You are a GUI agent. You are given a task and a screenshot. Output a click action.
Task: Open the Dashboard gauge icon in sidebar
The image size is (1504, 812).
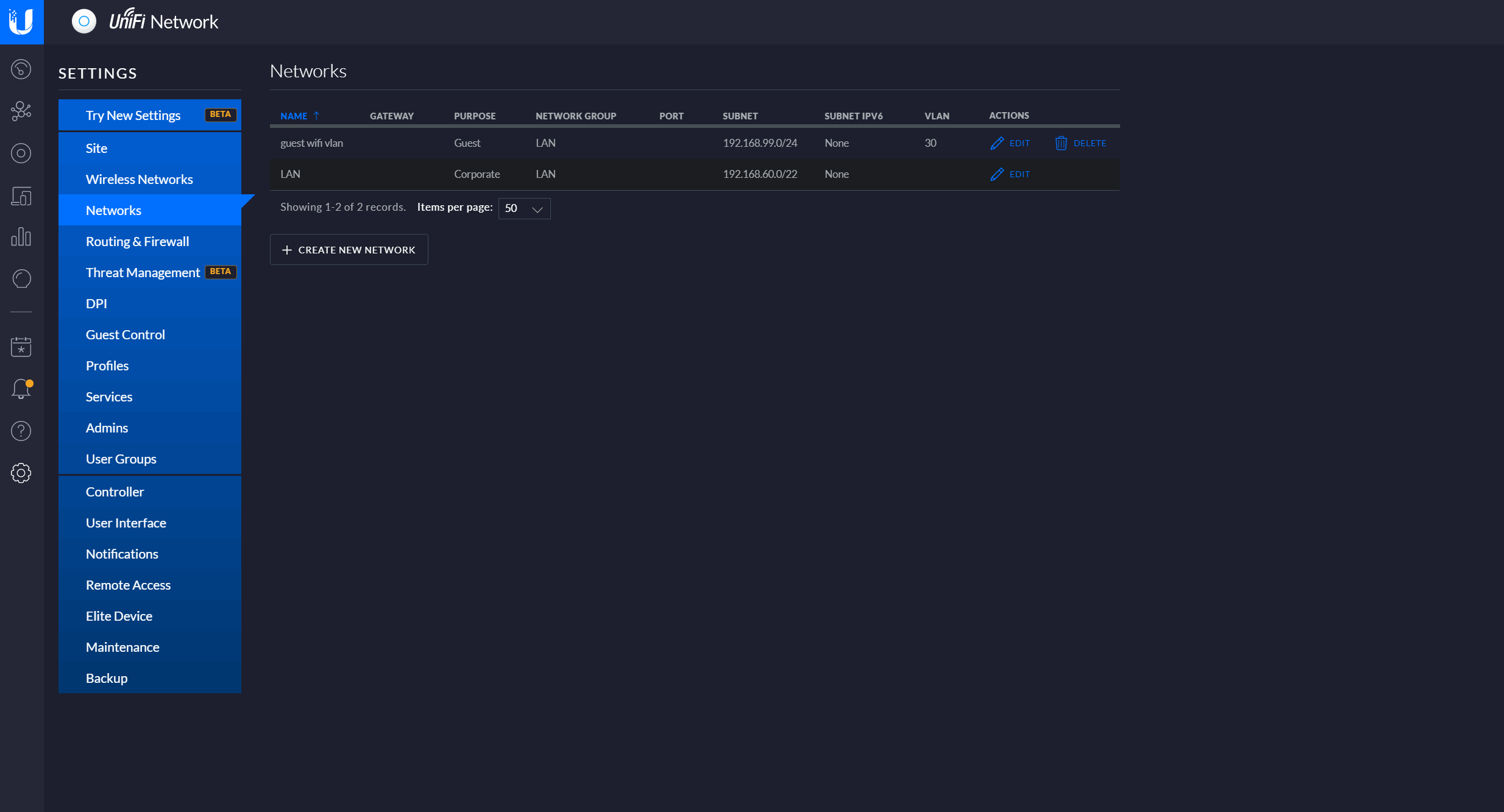(x=21, y=69)
